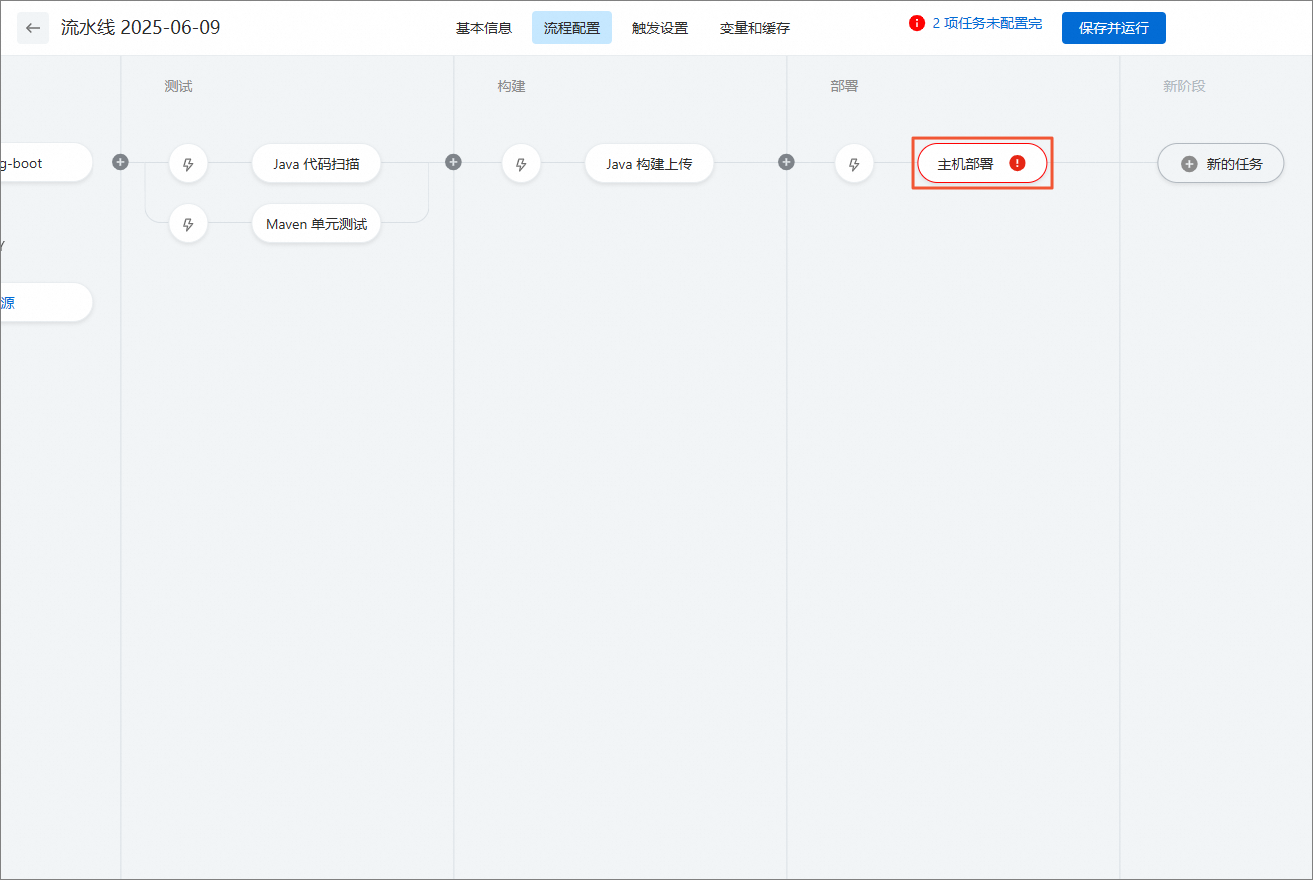
Task: Open trigger lightning icon beside Maven 单元测试
Action: point(188,224)
